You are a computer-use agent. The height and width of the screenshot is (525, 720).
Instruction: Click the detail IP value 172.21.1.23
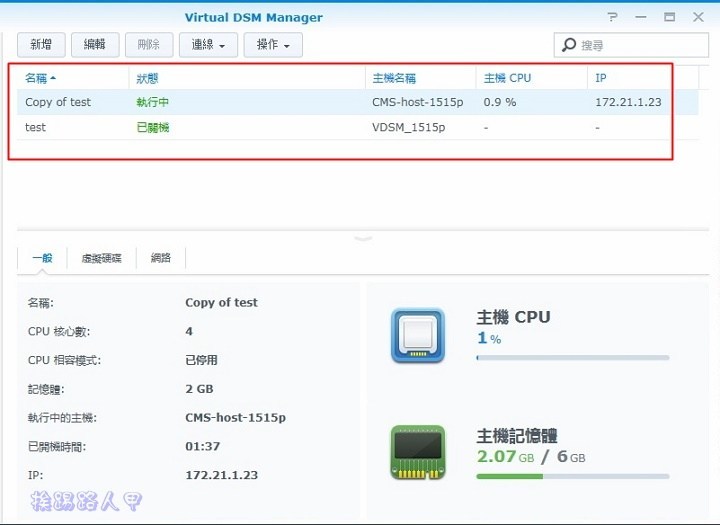click(221, 475)
